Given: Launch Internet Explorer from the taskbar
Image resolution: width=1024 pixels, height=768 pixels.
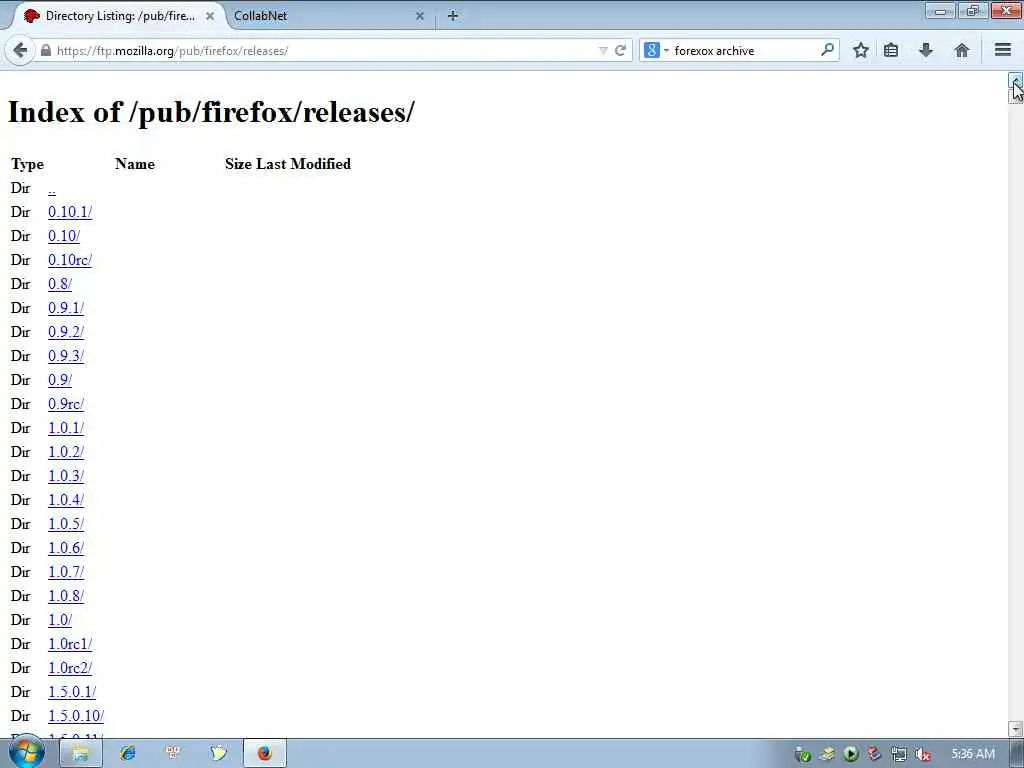Looking at the screenshot, I should tap(127, 754).
